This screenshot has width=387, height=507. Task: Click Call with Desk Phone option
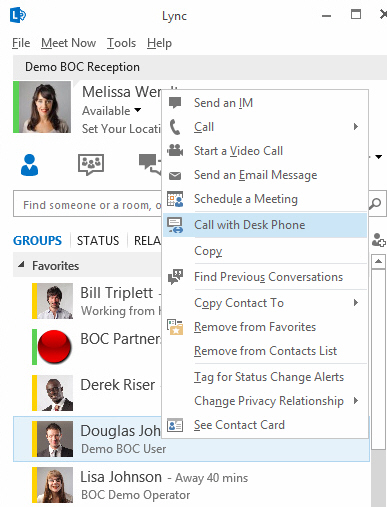[264, 225]
